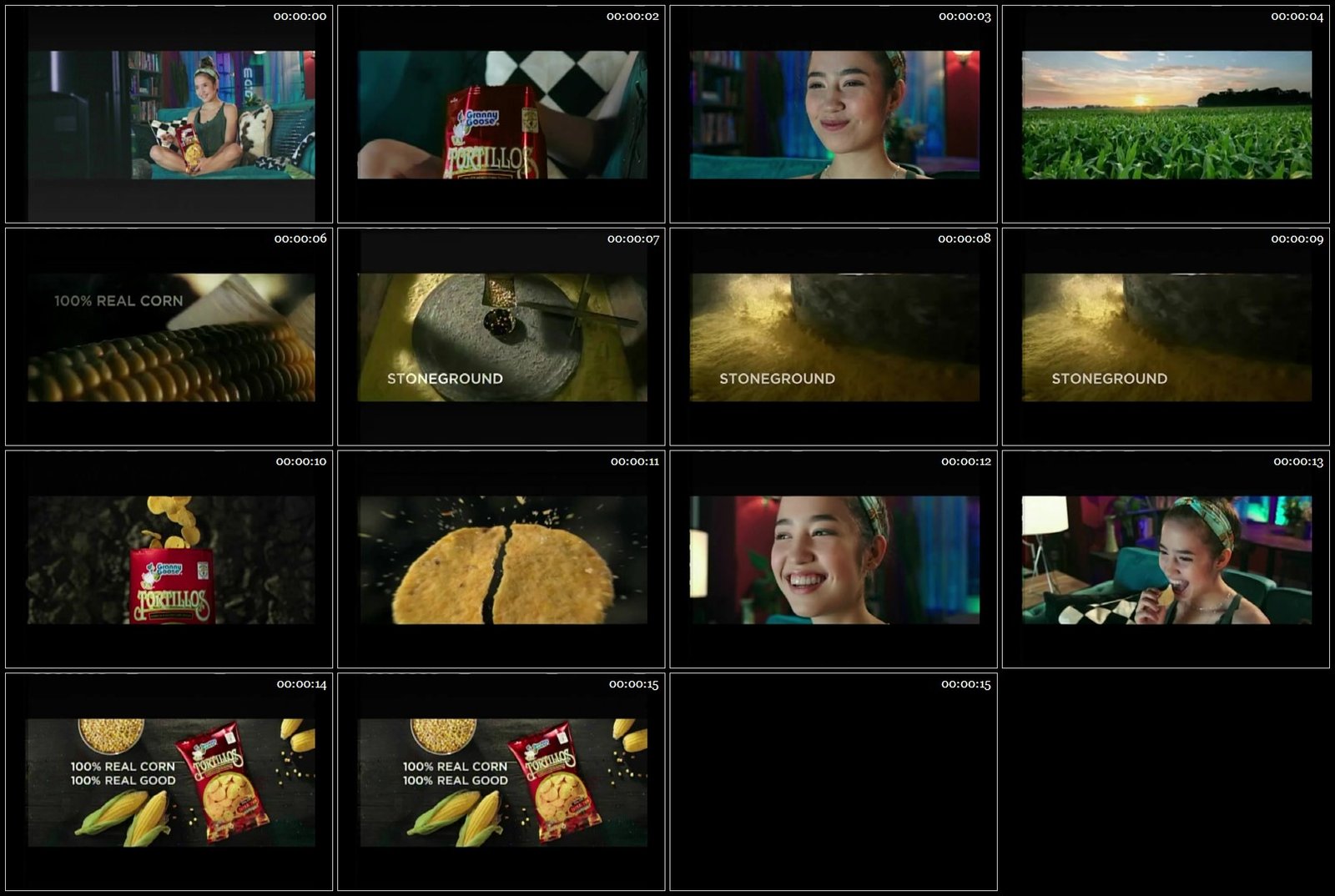The width and height of the screenshot is (1335, 896).
Task: Select the woman eating chip frame 00:00:13
Action: pos(1166,560)
